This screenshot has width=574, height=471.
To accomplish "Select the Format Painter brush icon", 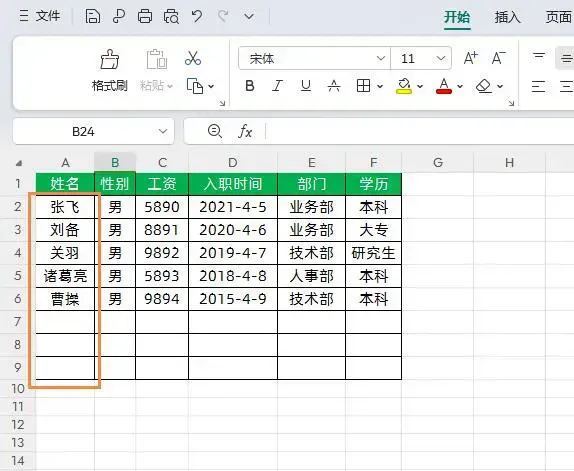I will pyautogui.click(x=109, y=59).
